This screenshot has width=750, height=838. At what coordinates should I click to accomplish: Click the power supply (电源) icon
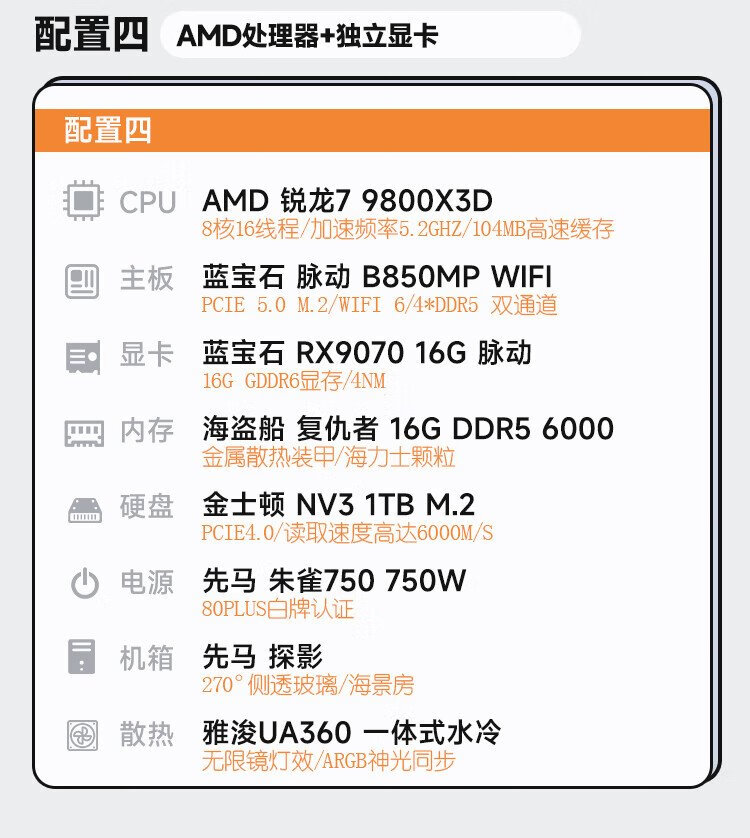(84, 583)
